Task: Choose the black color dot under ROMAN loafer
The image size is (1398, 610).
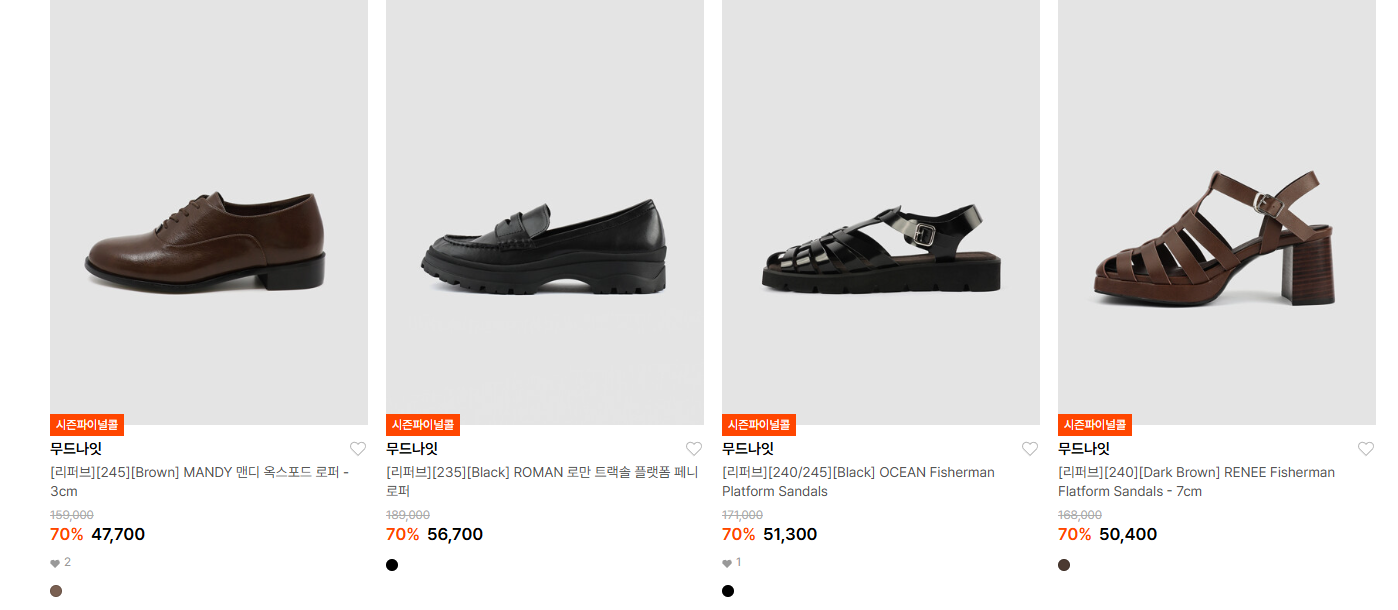Action: 392,565
